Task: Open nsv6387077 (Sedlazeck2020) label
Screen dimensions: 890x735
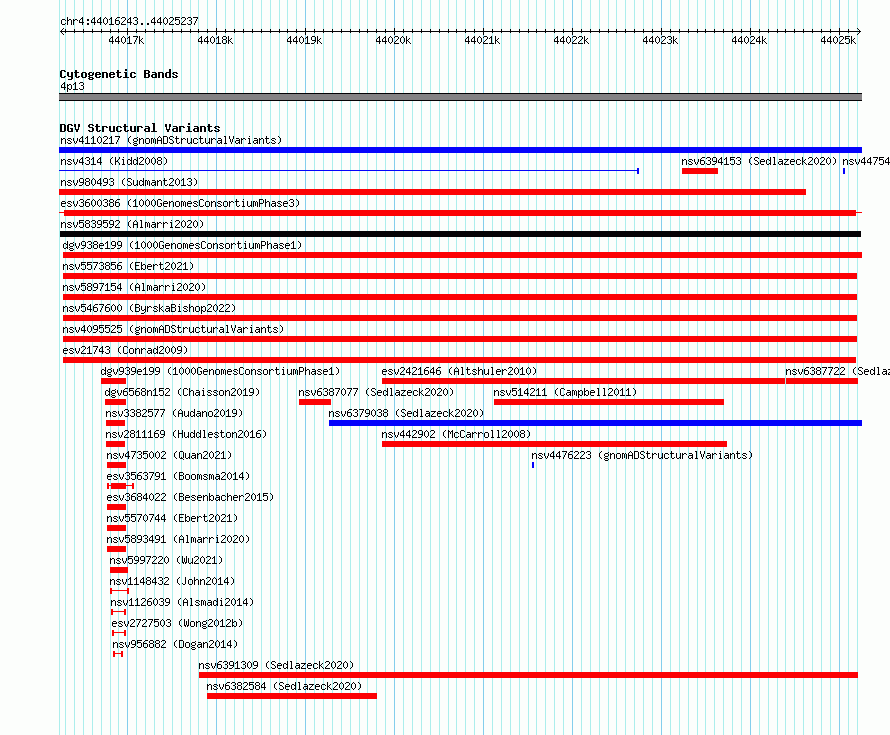Action: click(x=376, y=392)
